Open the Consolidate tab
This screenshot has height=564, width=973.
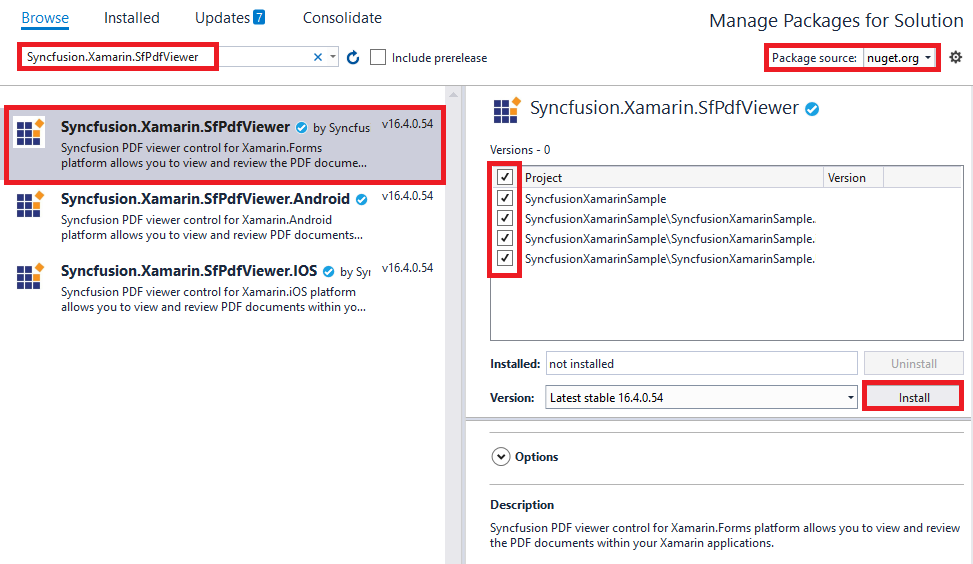[342, 18]
